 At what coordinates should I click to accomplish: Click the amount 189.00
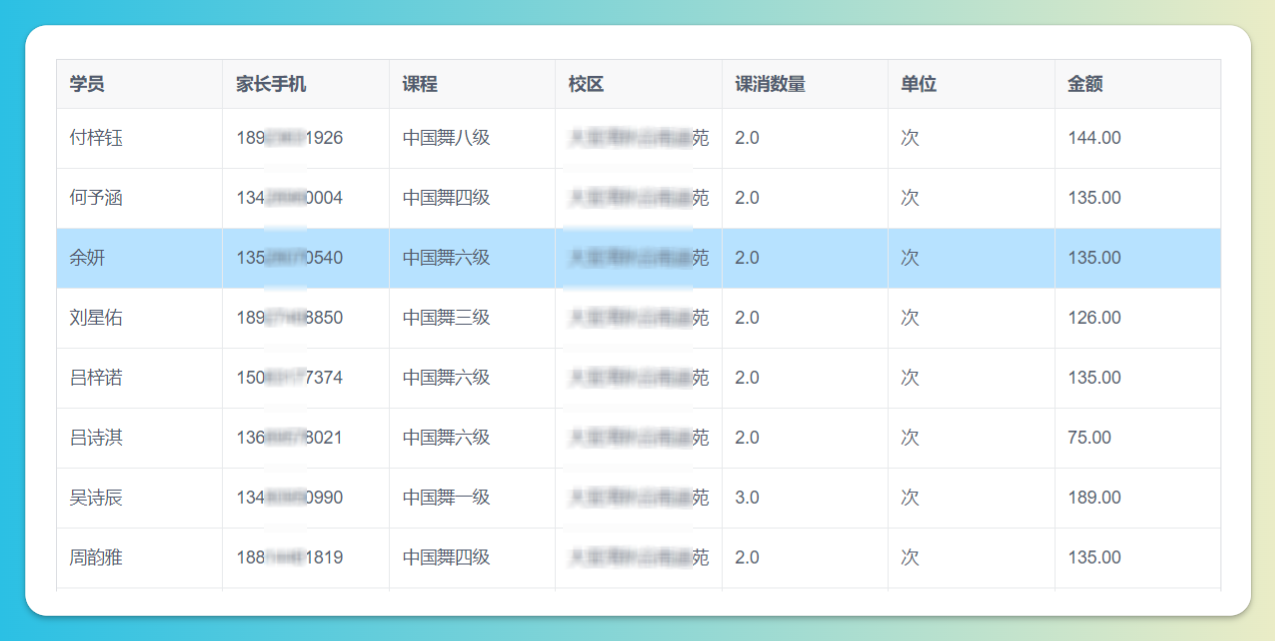point(1095,498)
